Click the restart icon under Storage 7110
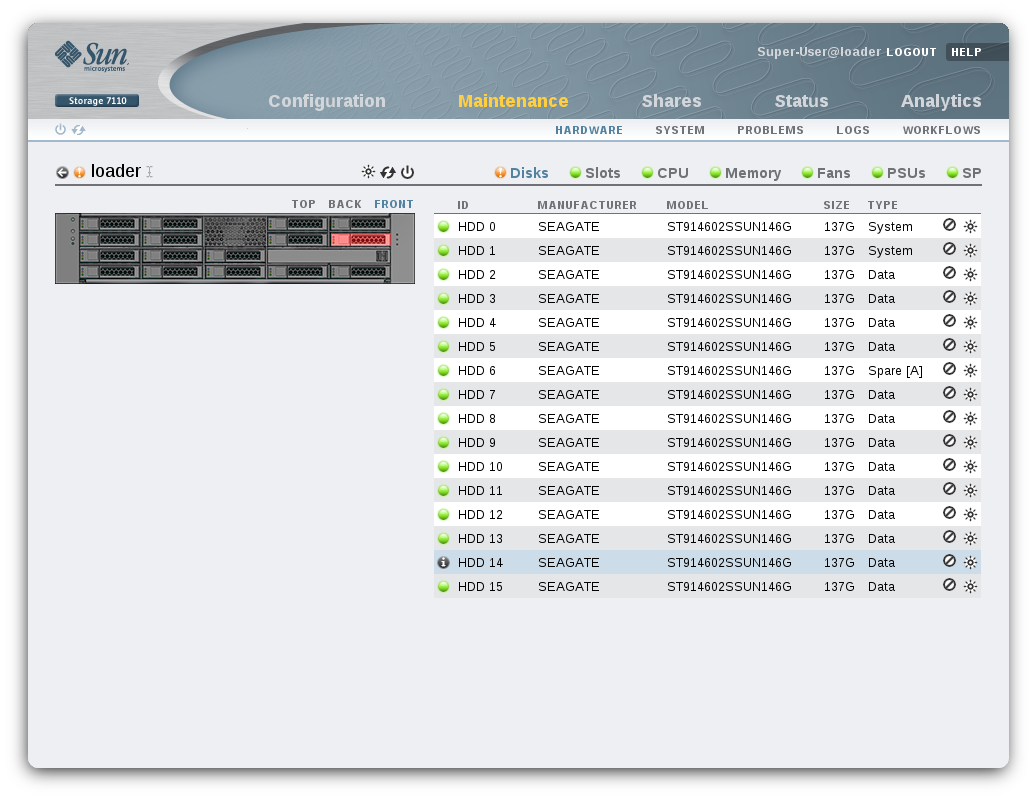 pos(78,130)
